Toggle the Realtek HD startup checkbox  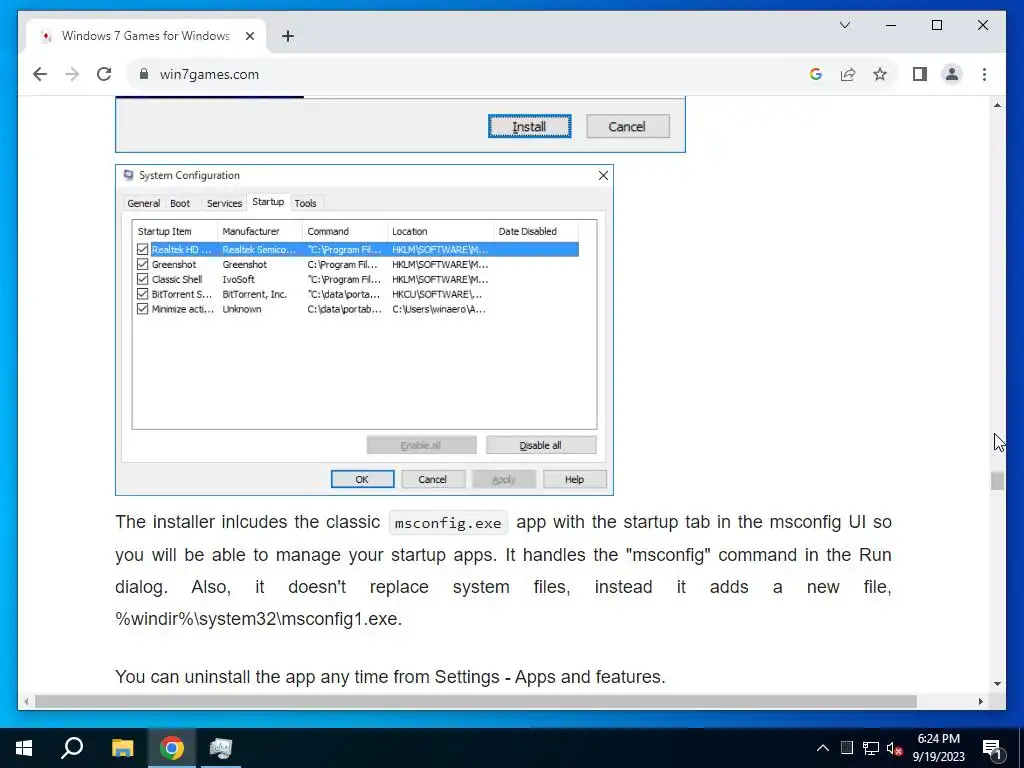click(x=142, y=249)
